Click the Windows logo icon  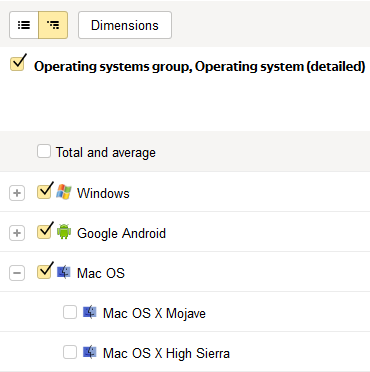(64, 192)
